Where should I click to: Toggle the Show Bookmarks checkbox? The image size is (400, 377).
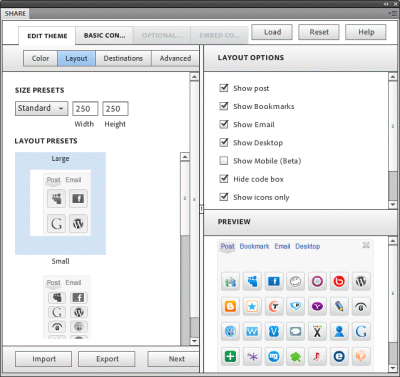(x=224, y=106)
